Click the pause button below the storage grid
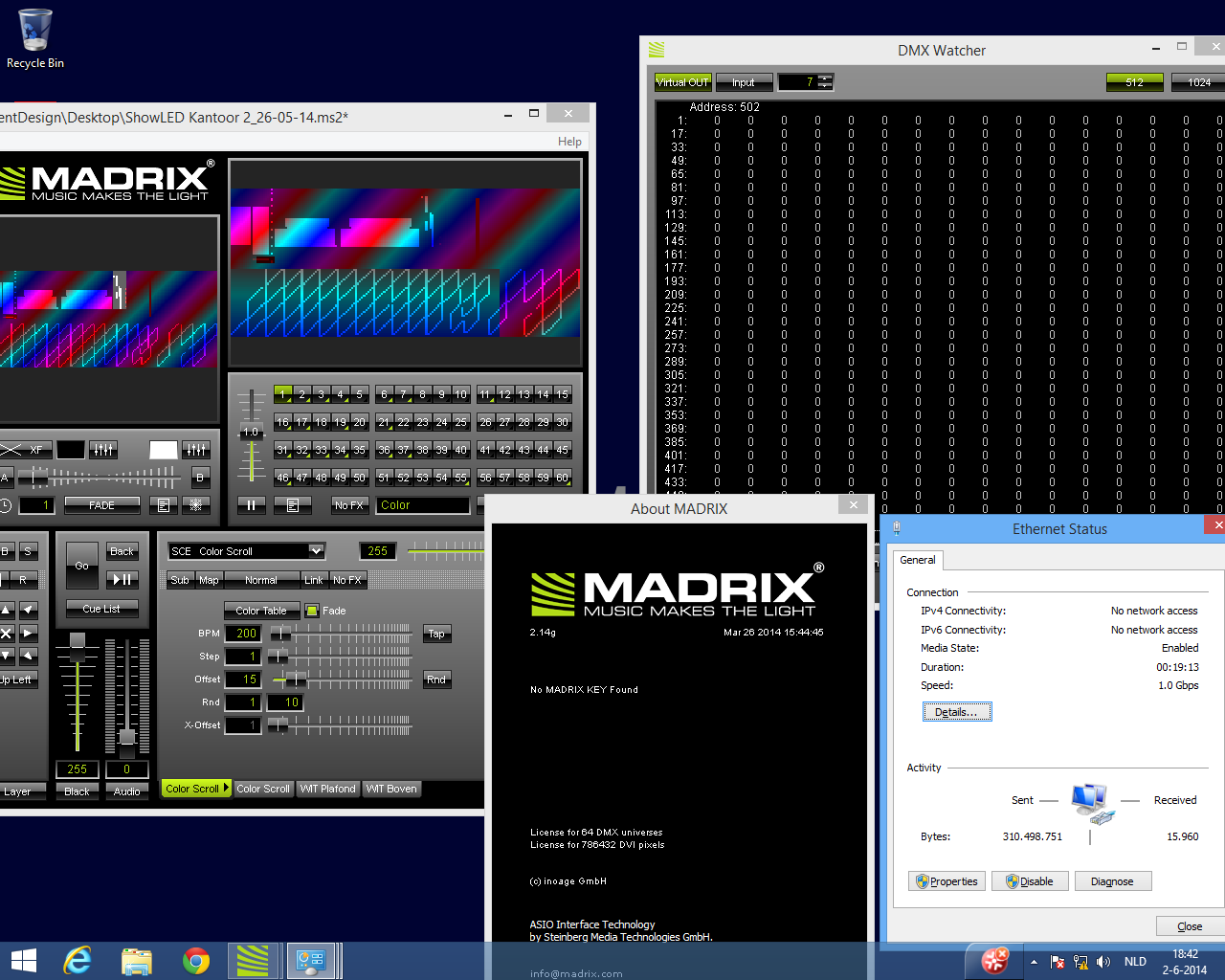This screenshot has height=980, width=1225. click(251, 505)
